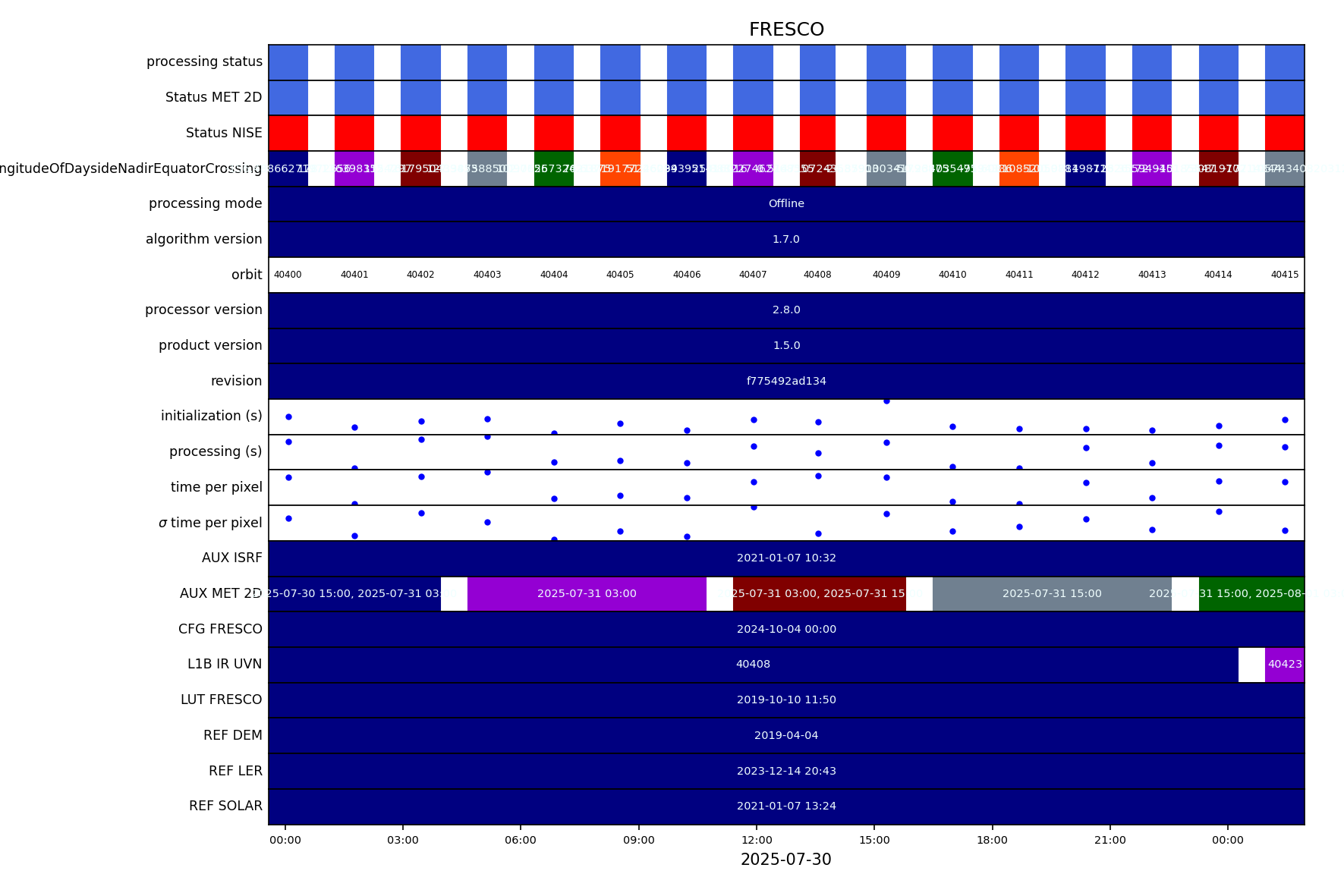Click orbit label 40411 in the orbit row

coord(1018,275)
